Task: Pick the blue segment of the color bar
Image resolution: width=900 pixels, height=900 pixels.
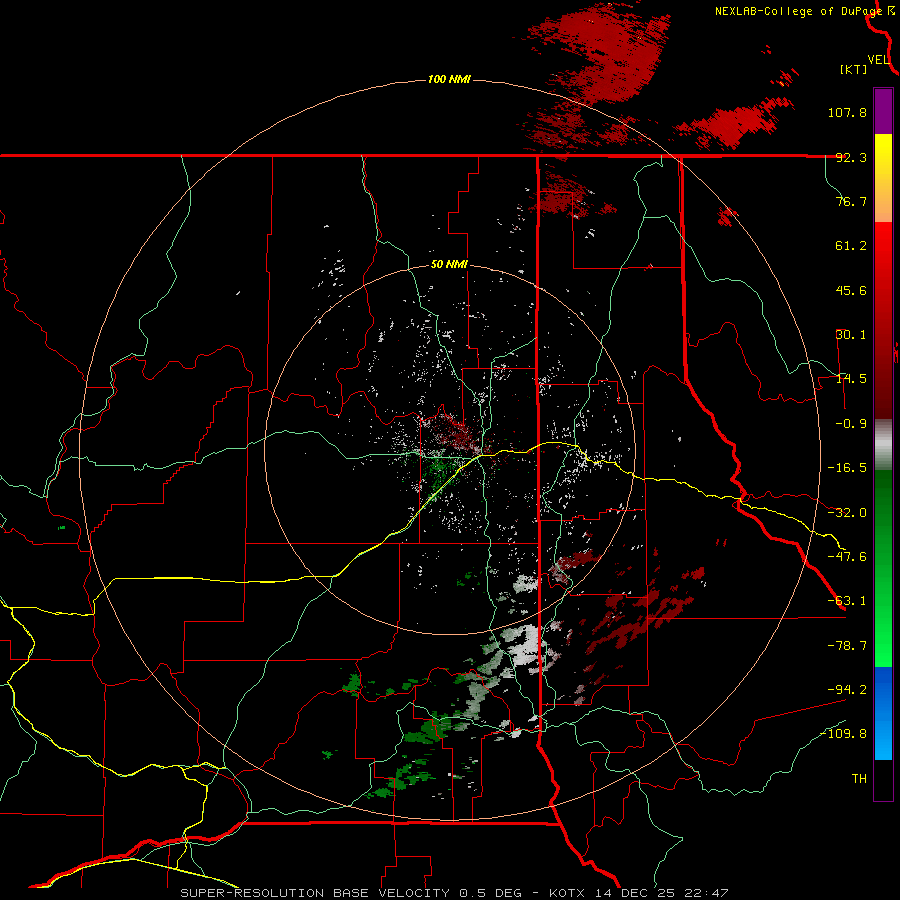Action: tap(883, 713)
